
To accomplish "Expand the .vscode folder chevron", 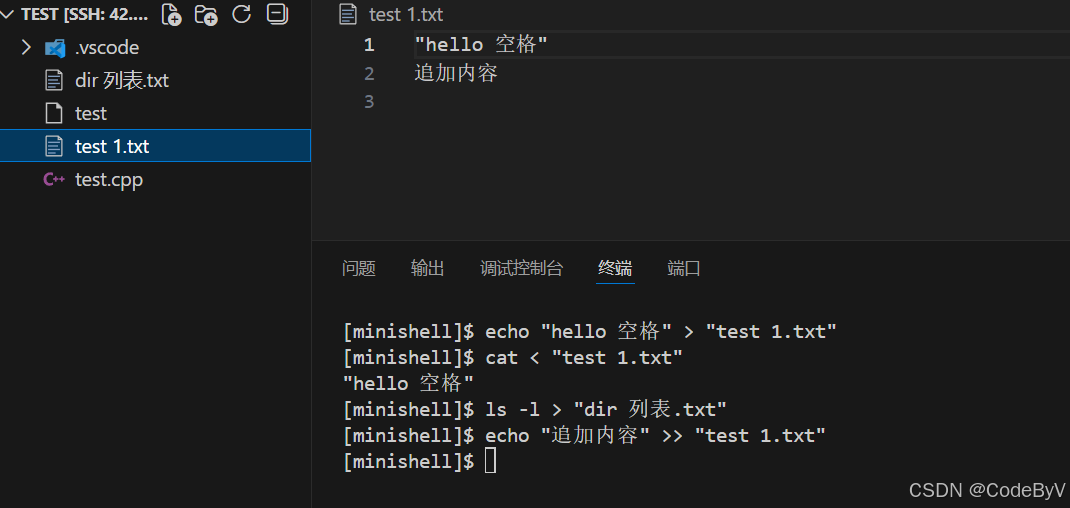I will [x=27, y=48].
